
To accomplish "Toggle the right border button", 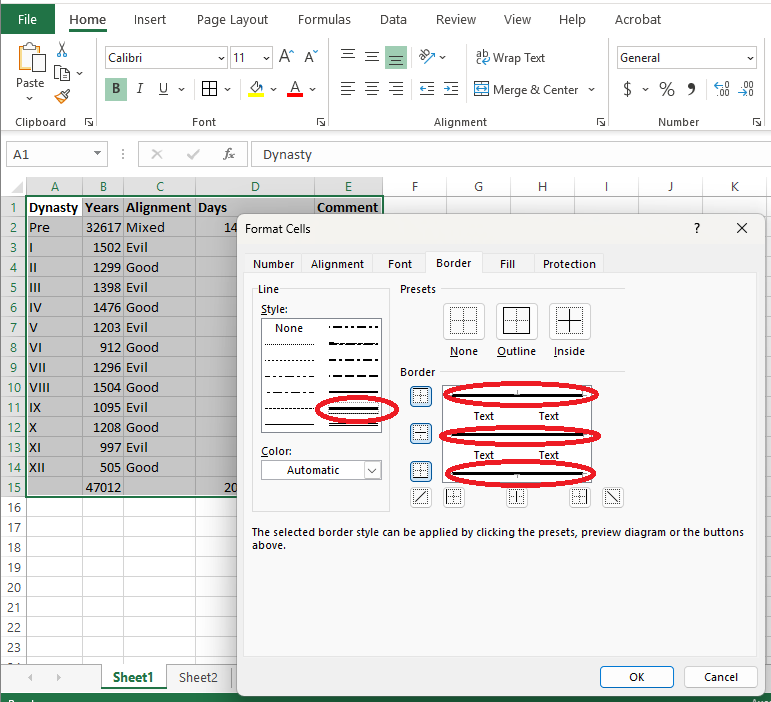I will [580, 497].
